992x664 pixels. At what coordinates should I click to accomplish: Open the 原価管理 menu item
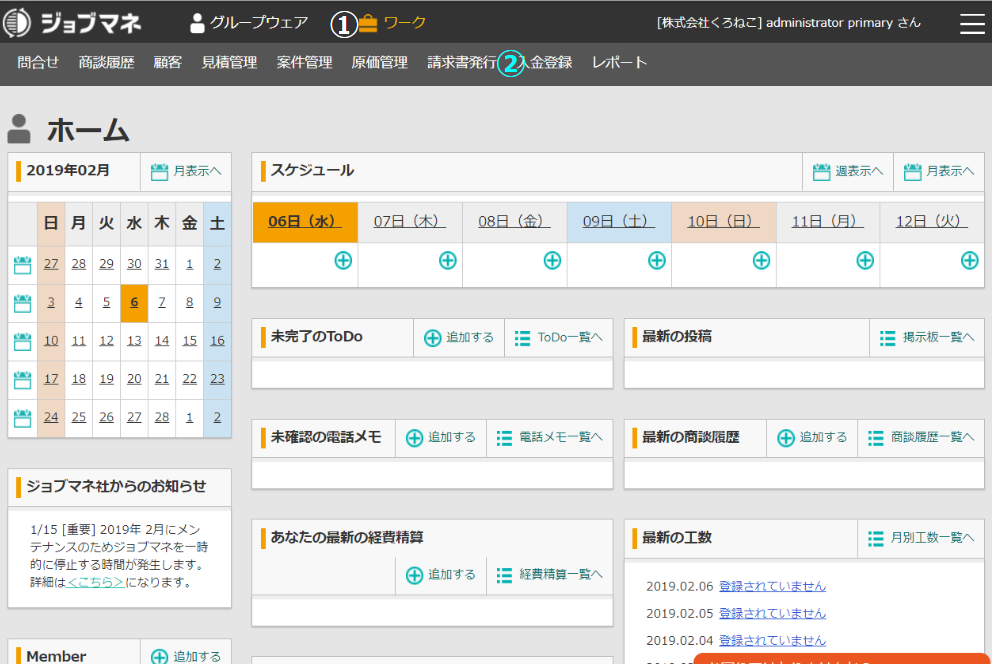pyautogui.click(x=380, y=62)
